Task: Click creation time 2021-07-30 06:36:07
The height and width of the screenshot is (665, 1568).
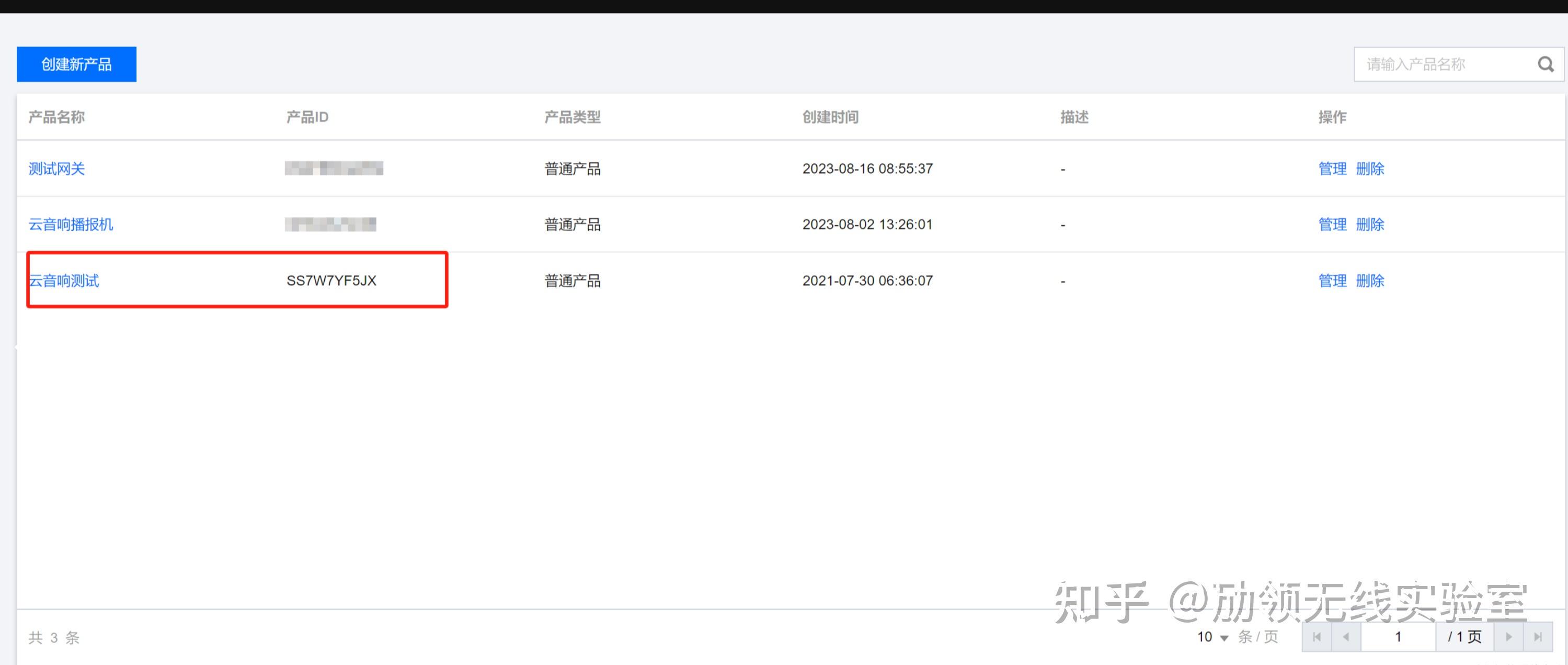Action: (x=867, y=281)
